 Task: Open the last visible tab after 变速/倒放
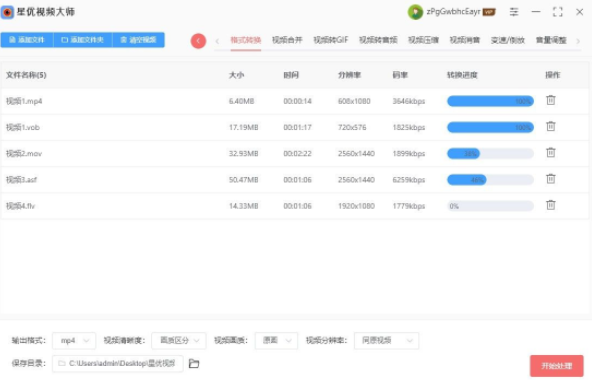click(551, 40)
